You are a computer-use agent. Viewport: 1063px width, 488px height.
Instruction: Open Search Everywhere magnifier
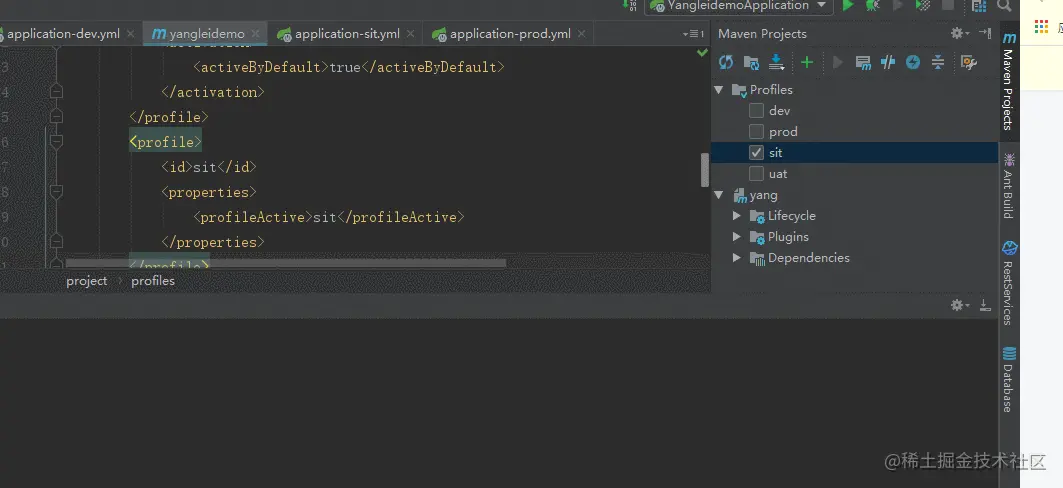[1004, 5]
